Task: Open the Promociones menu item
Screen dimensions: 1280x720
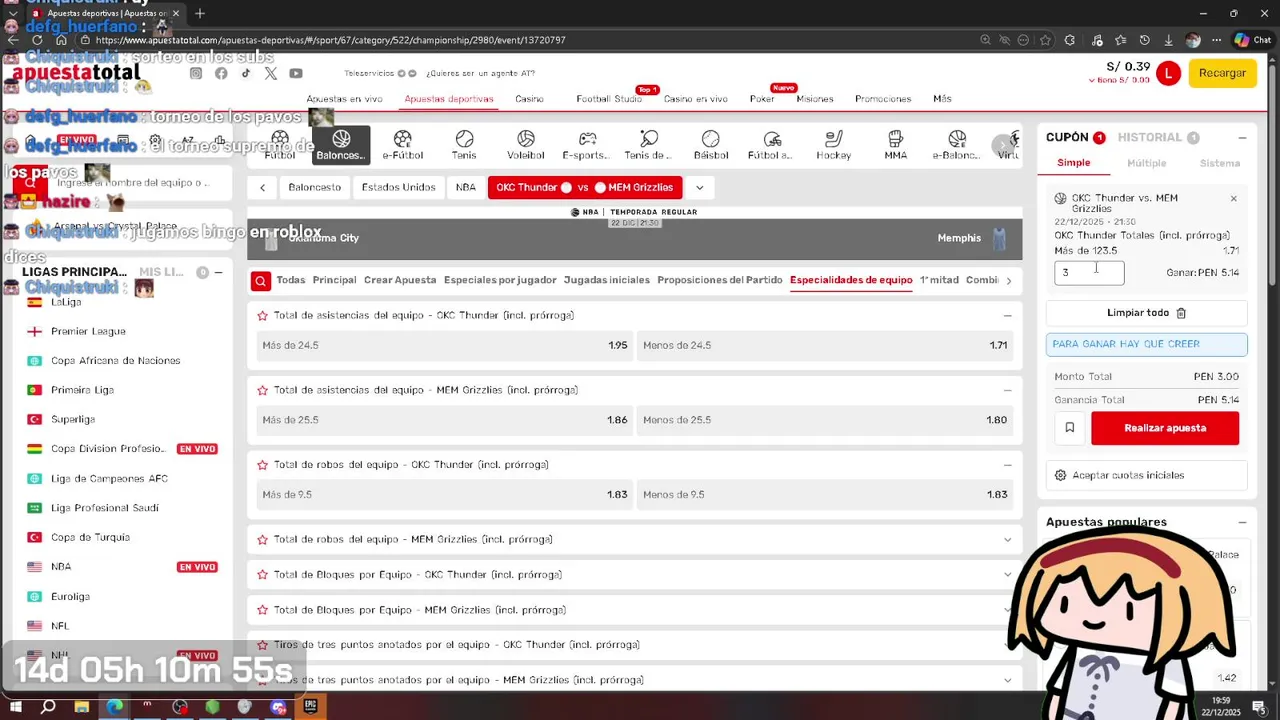Action: coord(882,99)
